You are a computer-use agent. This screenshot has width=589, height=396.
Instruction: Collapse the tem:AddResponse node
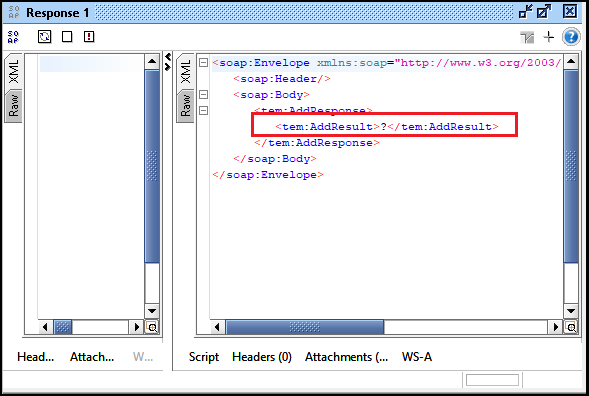(x=203, y=110)
